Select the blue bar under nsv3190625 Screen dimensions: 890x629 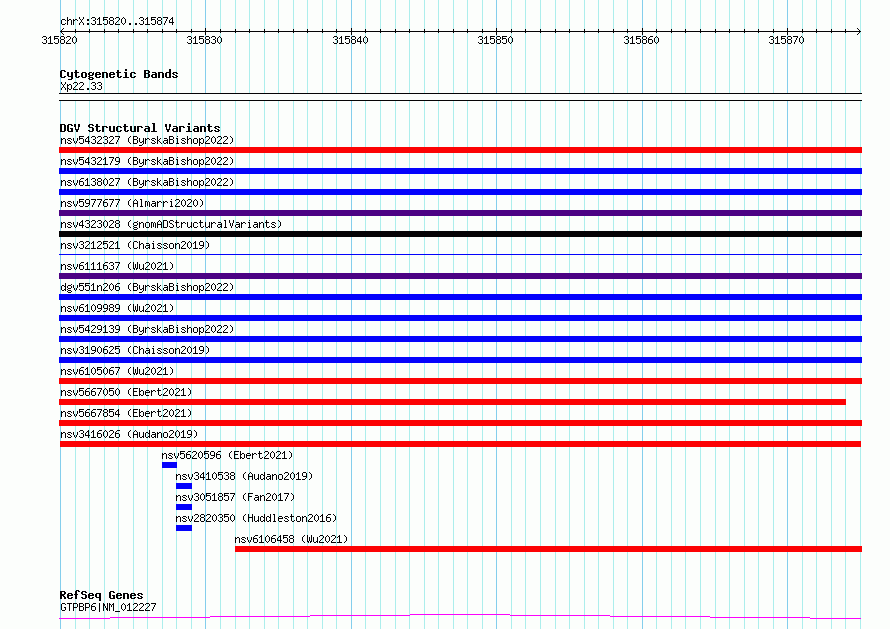coord(460,360)
